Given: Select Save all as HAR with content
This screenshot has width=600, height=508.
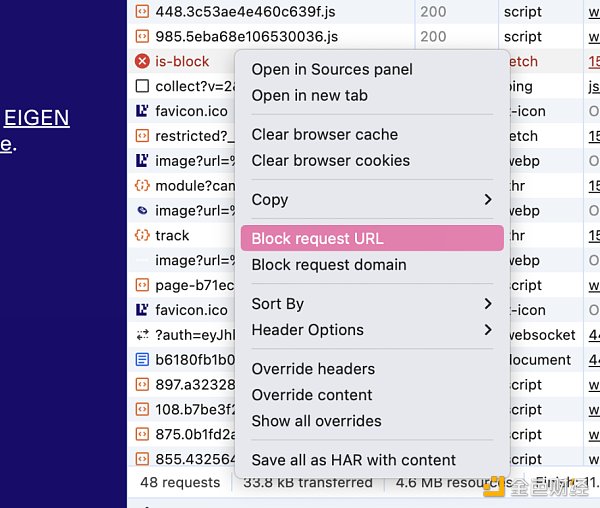Looking at the screenshot, I should coord(353,460).
